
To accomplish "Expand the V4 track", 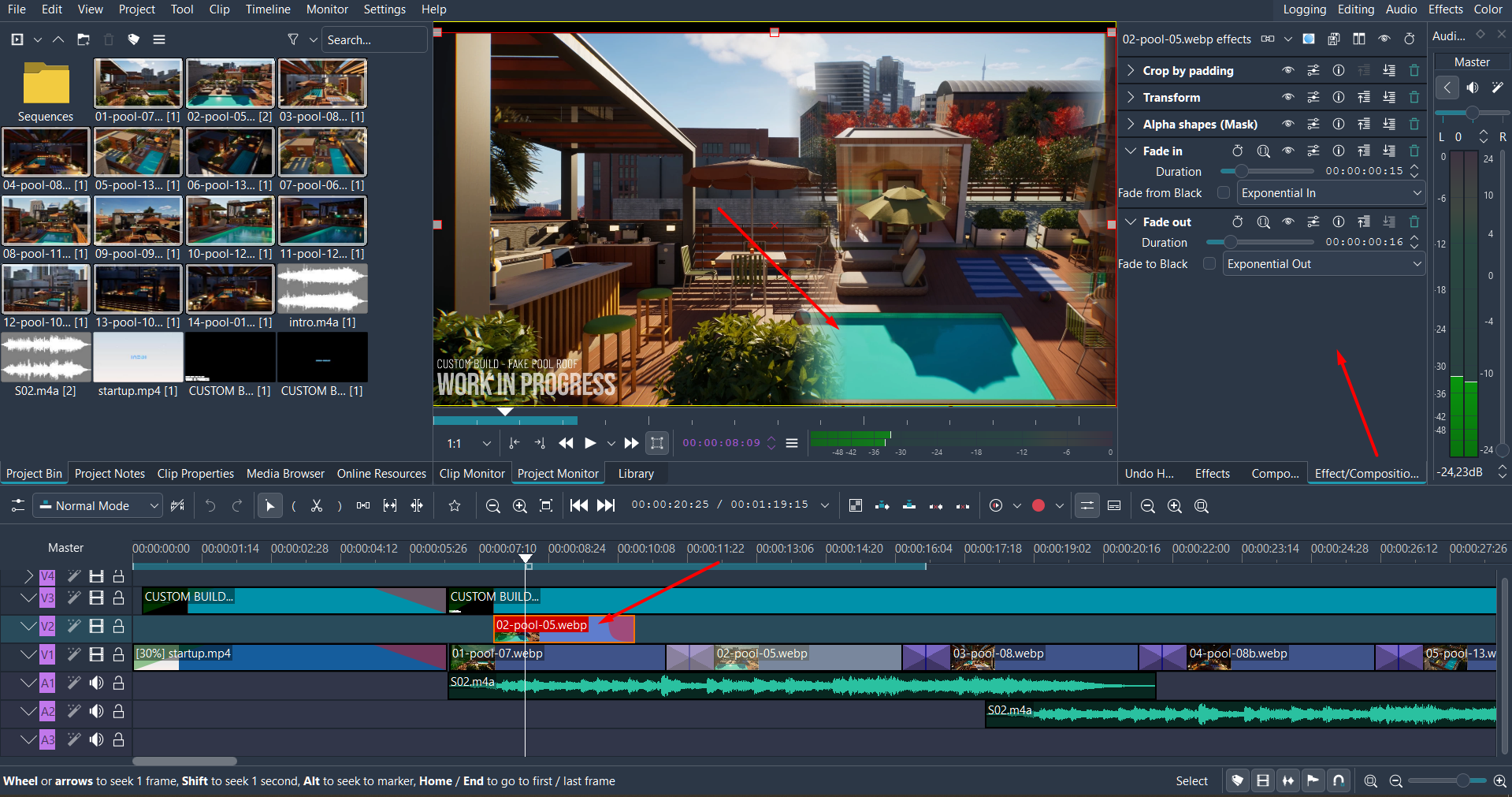I will 28,576.
